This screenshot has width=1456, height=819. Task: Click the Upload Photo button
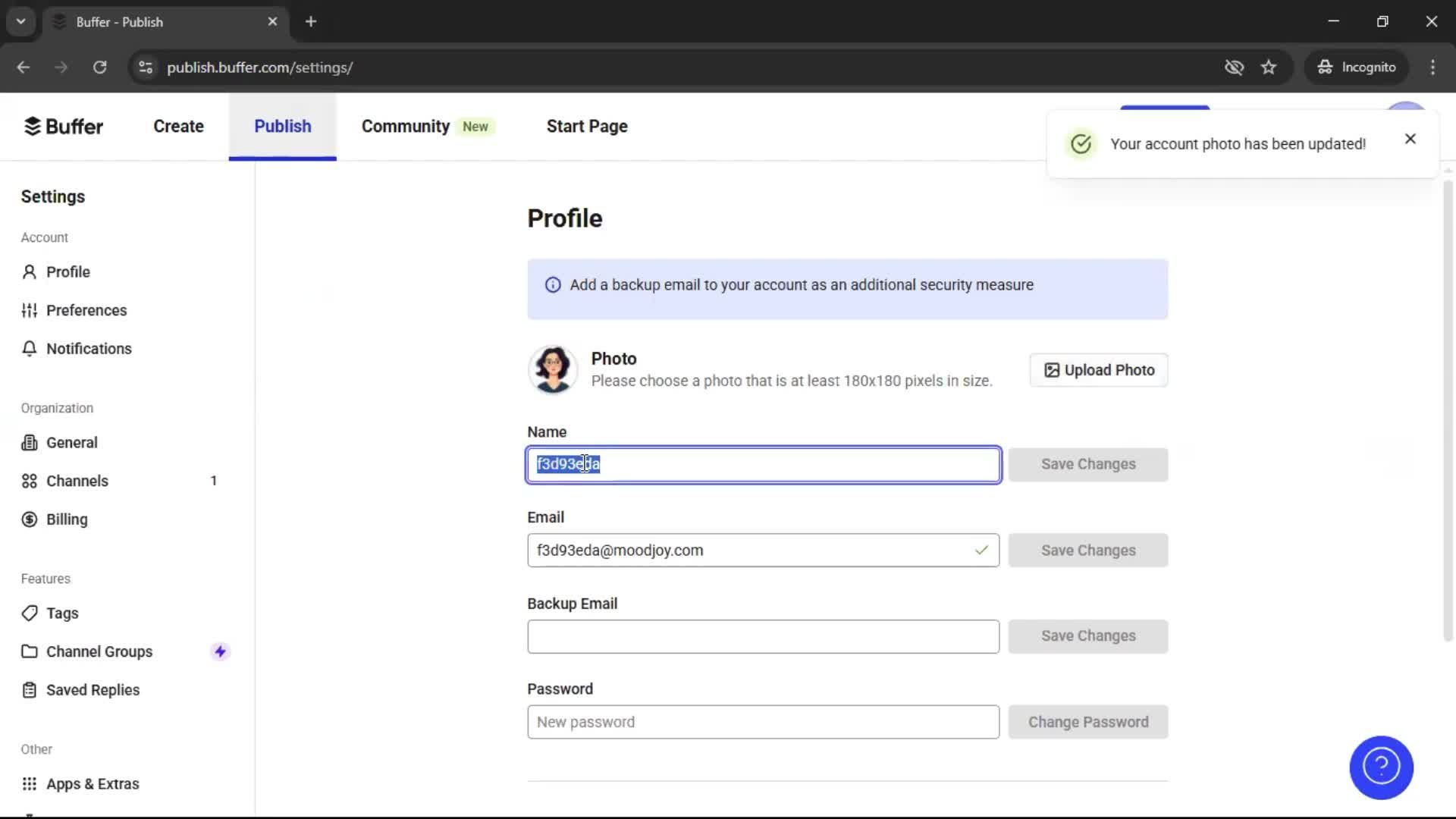1098,370
